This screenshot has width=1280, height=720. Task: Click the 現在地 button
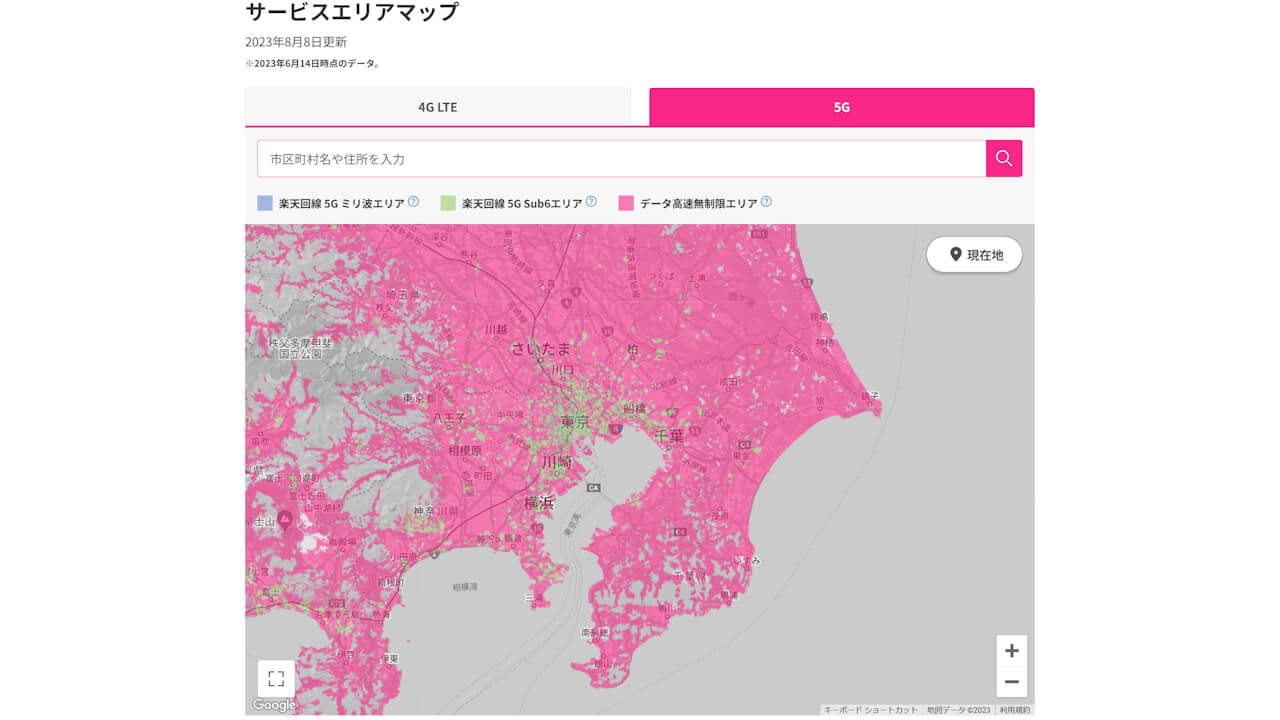pyautogui.click(x=974, y=254)
